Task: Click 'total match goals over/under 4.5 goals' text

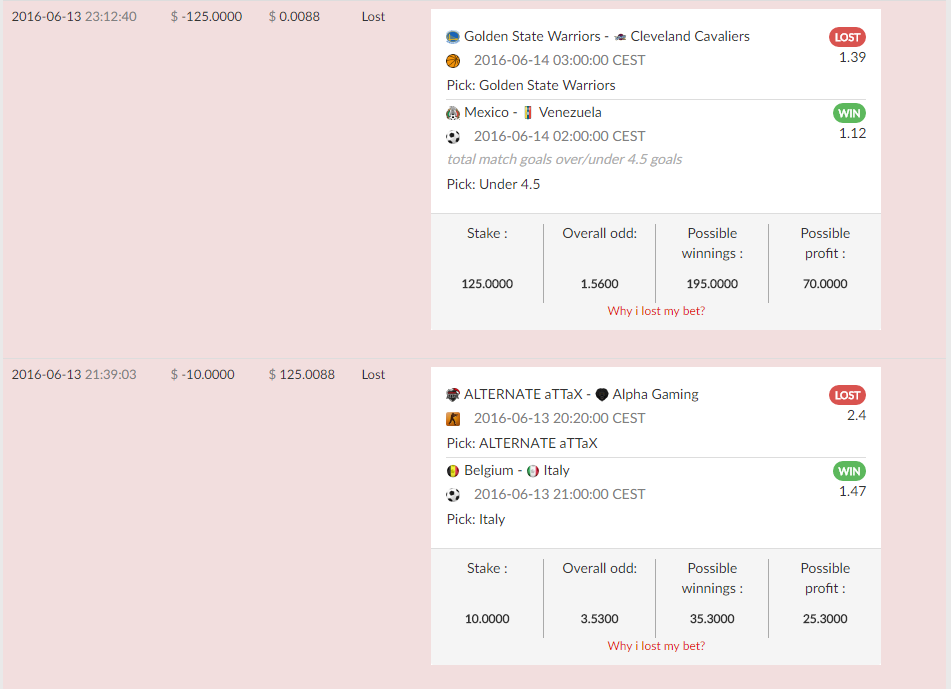Action: (564, 160)
